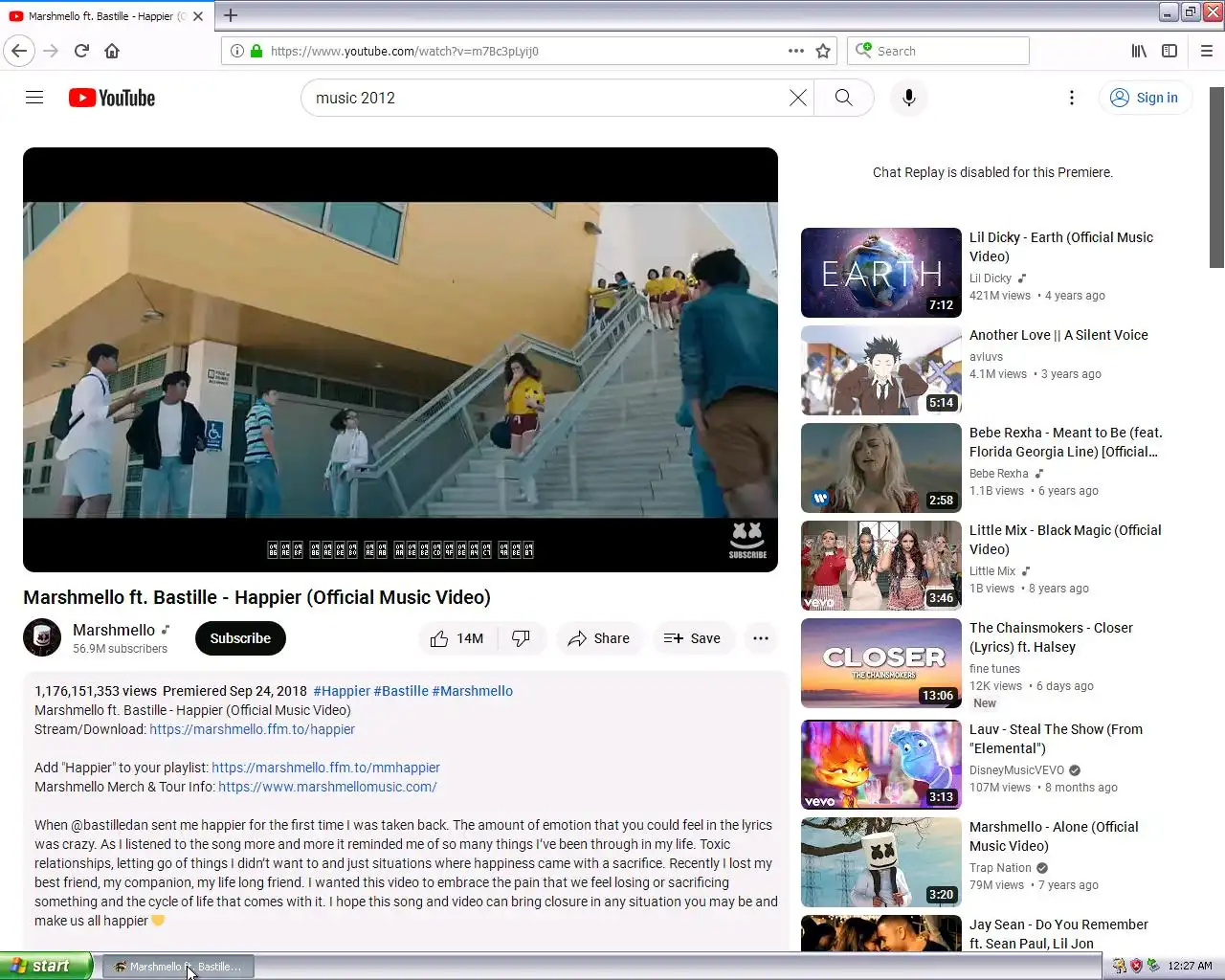Open YouTube settings three-dot menu

tap(1072, 98)
